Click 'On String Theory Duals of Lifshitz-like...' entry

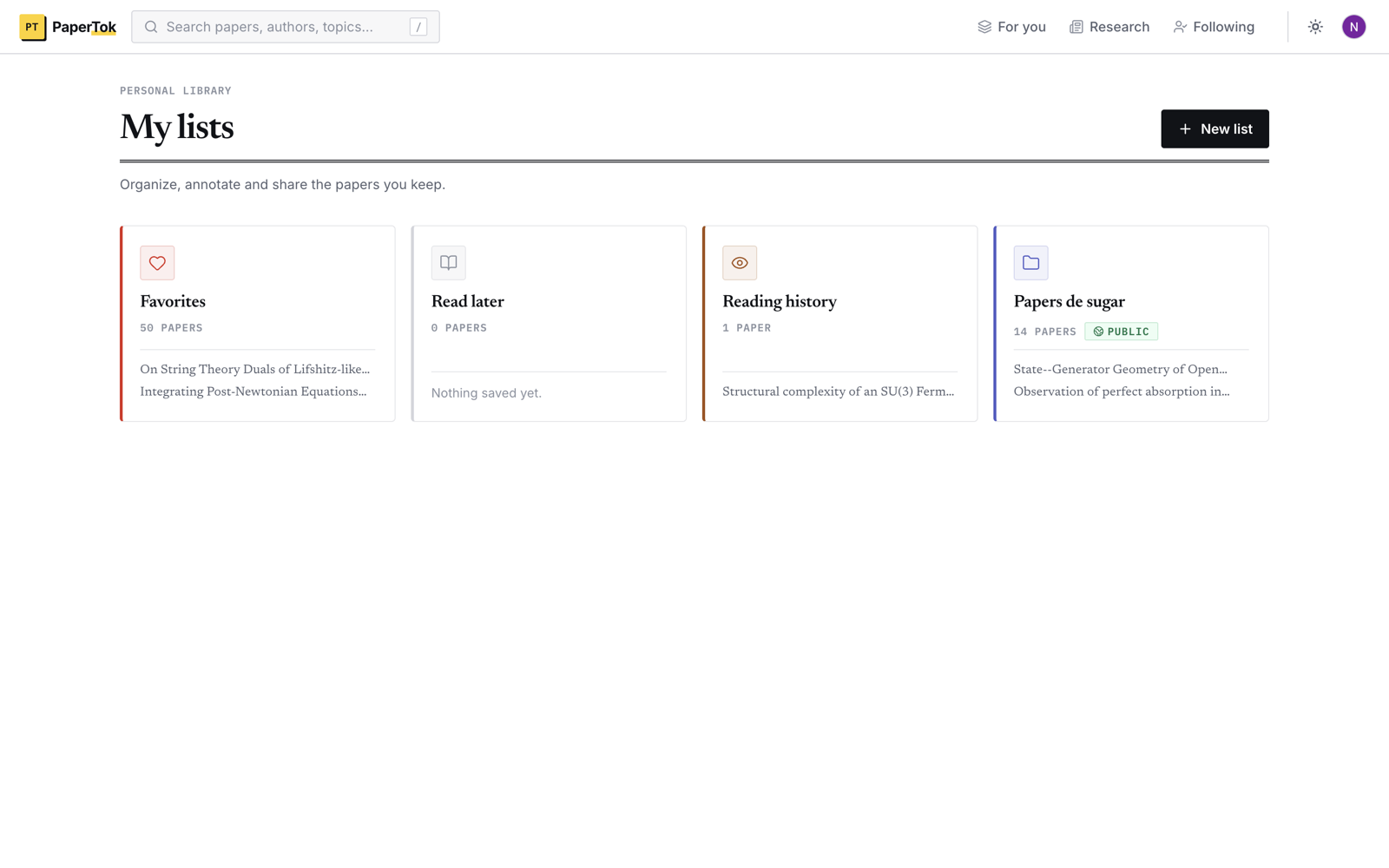[255, 369]
